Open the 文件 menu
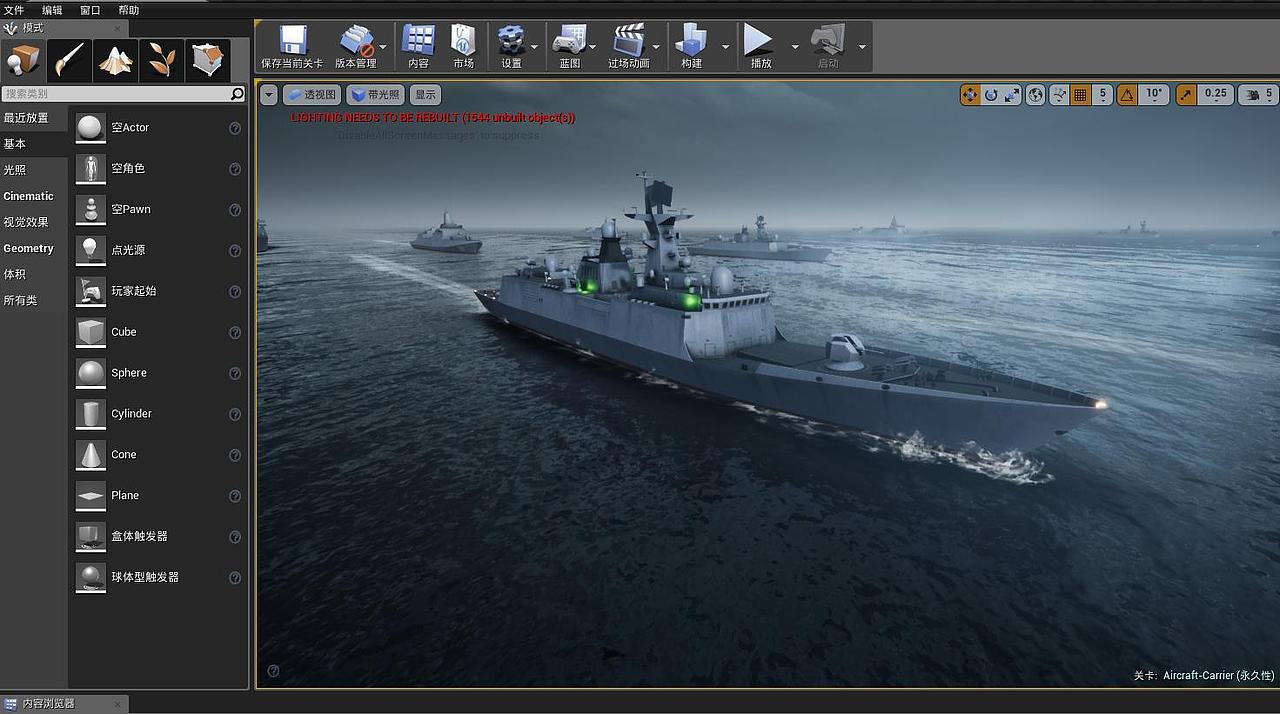The image size is (1280, 714). 13,9
